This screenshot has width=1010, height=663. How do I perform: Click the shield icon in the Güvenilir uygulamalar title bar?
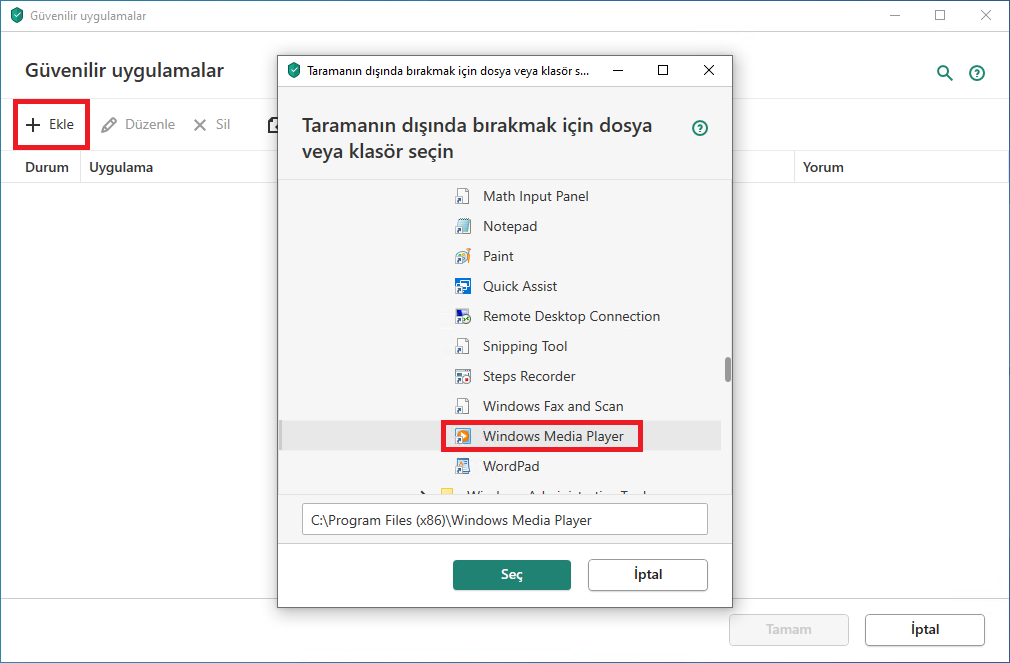(x=17, y=15)
